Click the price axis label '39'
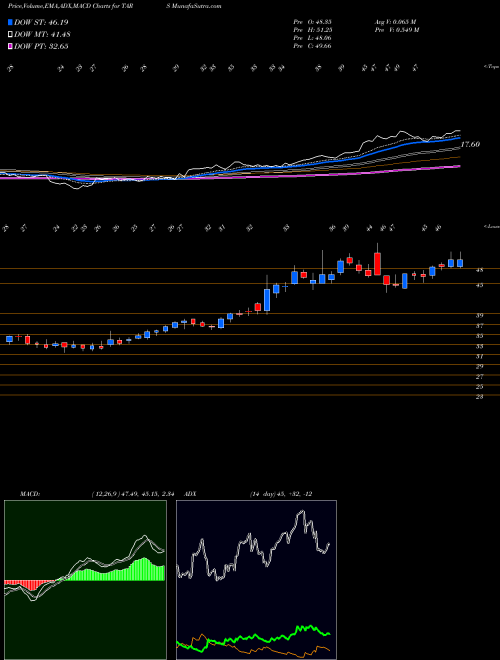Viewport: 500px width, 660px height. 479,315
